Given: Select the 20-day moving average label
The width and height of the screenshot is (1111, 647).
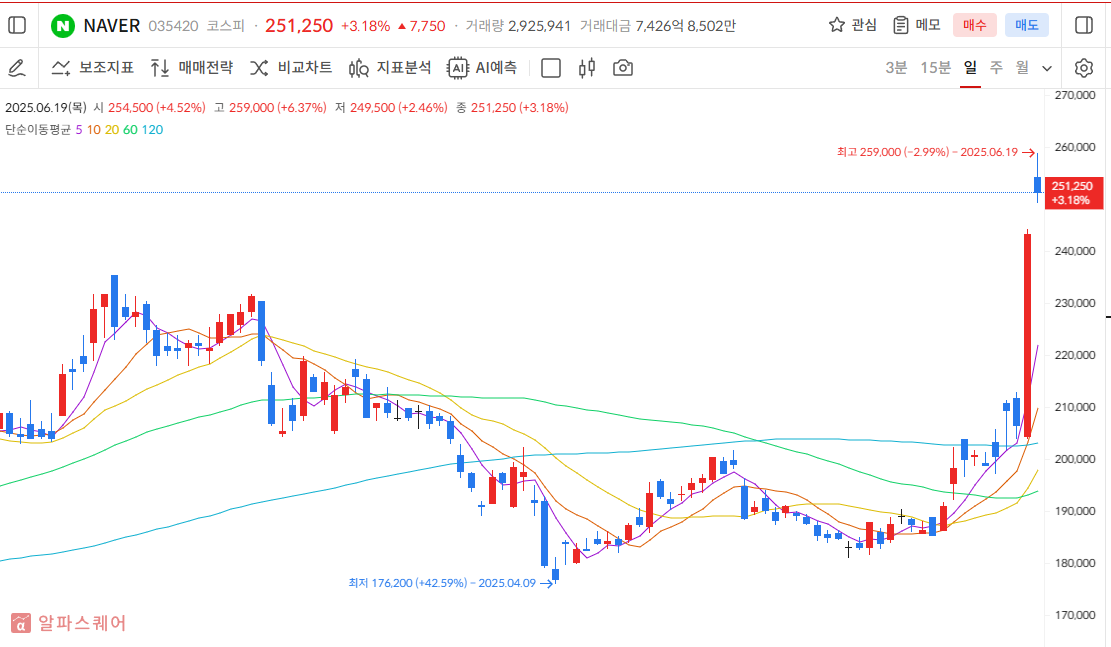Looking at the screenshot, I should click(x=112, y=130).
